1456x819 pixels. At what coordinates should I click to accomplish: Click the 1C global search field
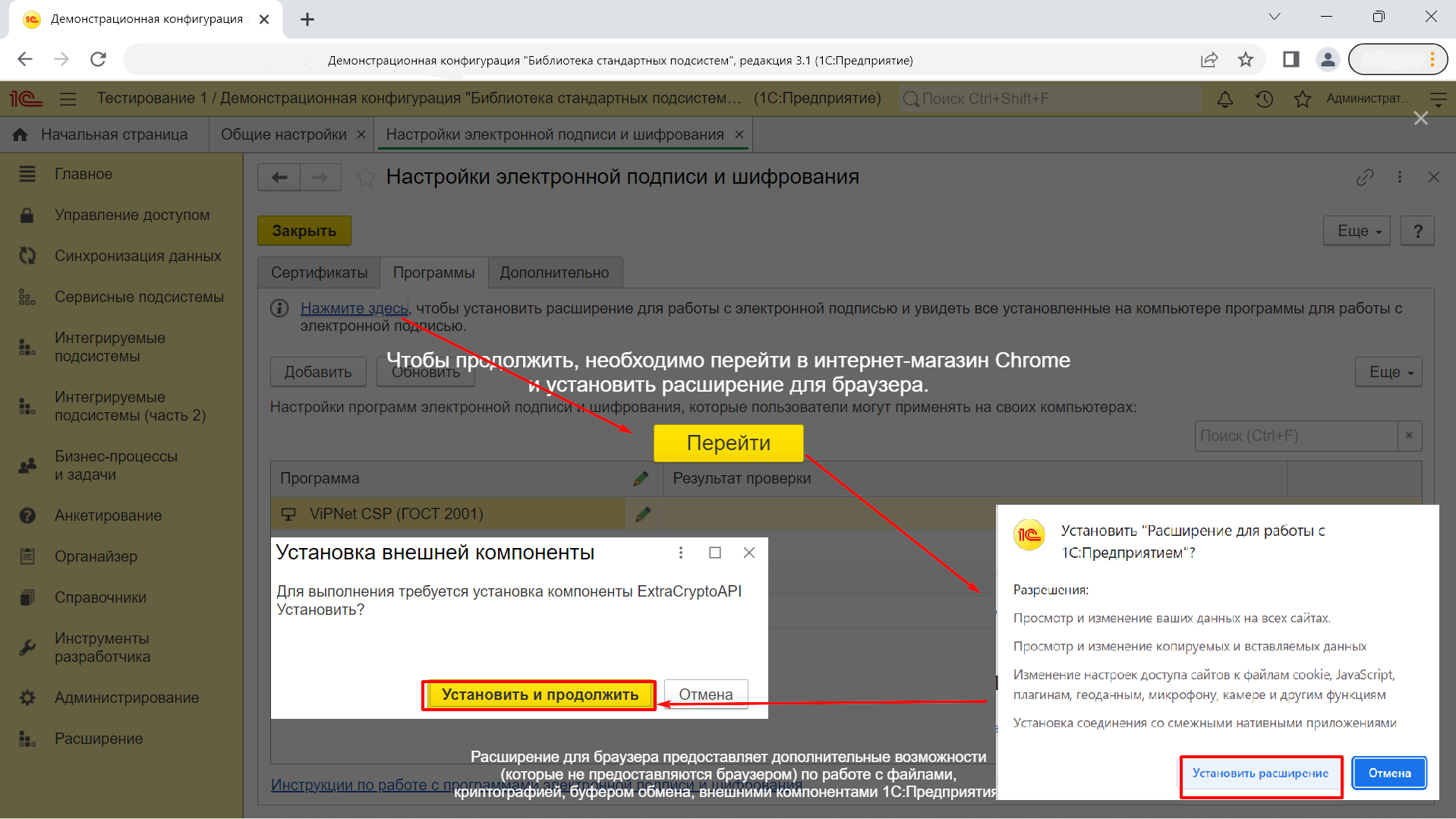[x=1051, y=99]
